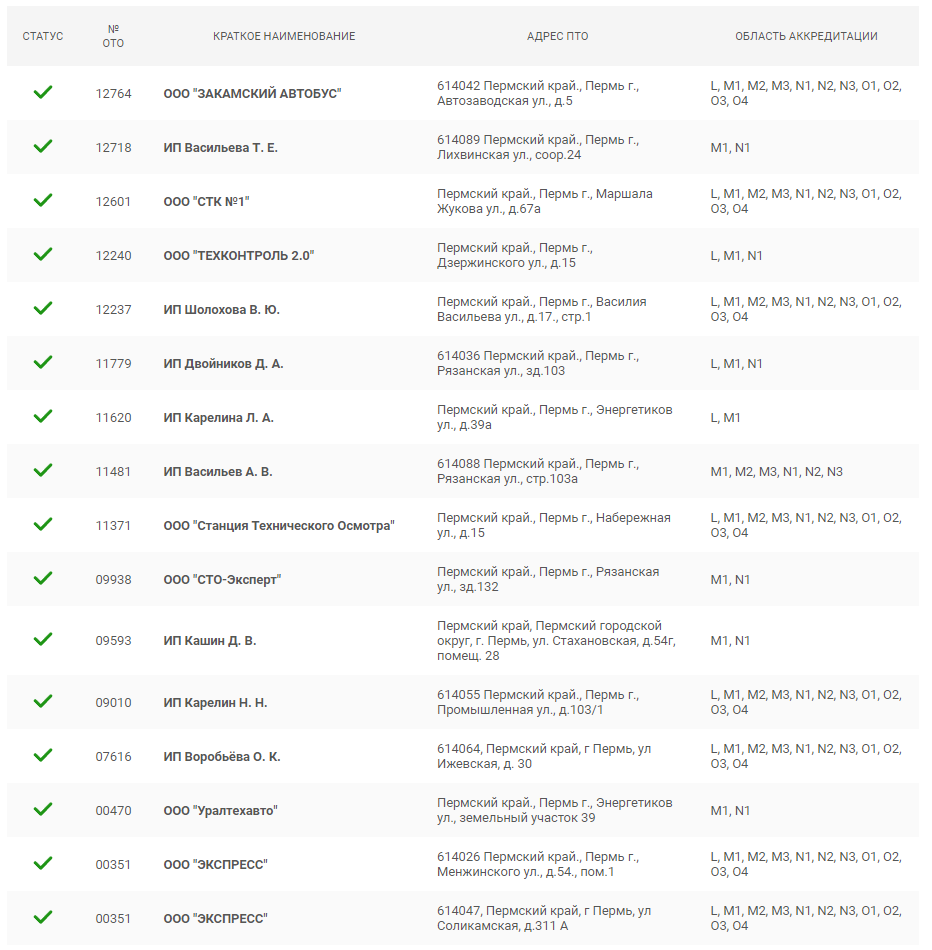Click the green checkmark for ООО "СТК №1"
Screen dimensions: 932x950
pos(42,200)
